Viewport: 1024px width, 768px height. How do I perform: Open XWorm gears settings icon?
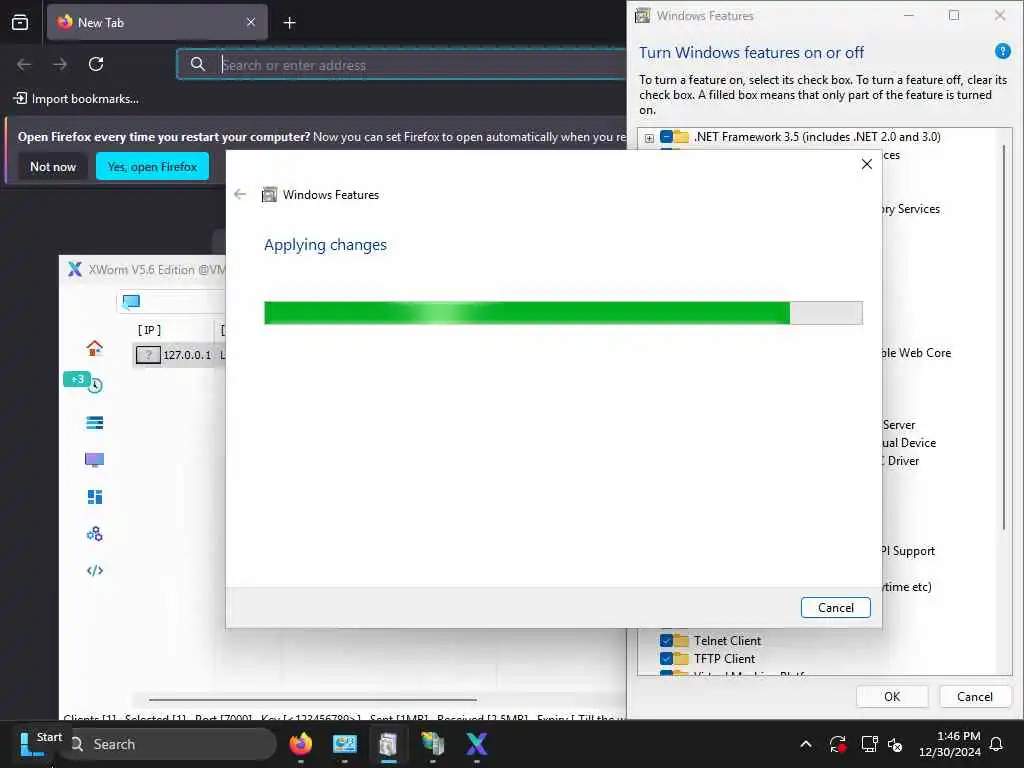click(95, 534)
